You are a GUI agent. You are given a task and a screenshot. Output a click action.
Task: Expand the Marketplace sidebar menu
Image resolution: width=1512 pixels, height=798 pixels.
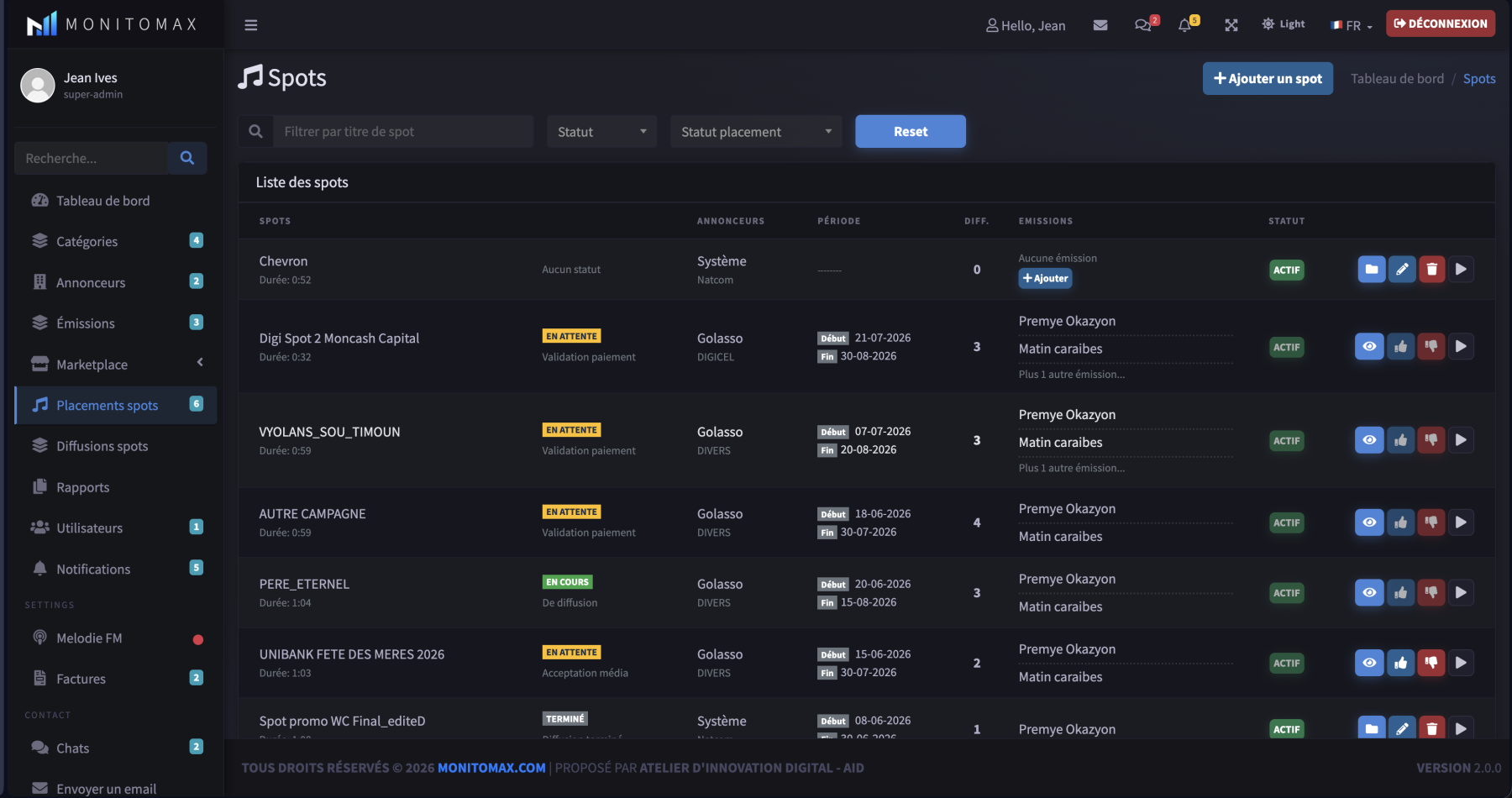[x=116, y=365]
